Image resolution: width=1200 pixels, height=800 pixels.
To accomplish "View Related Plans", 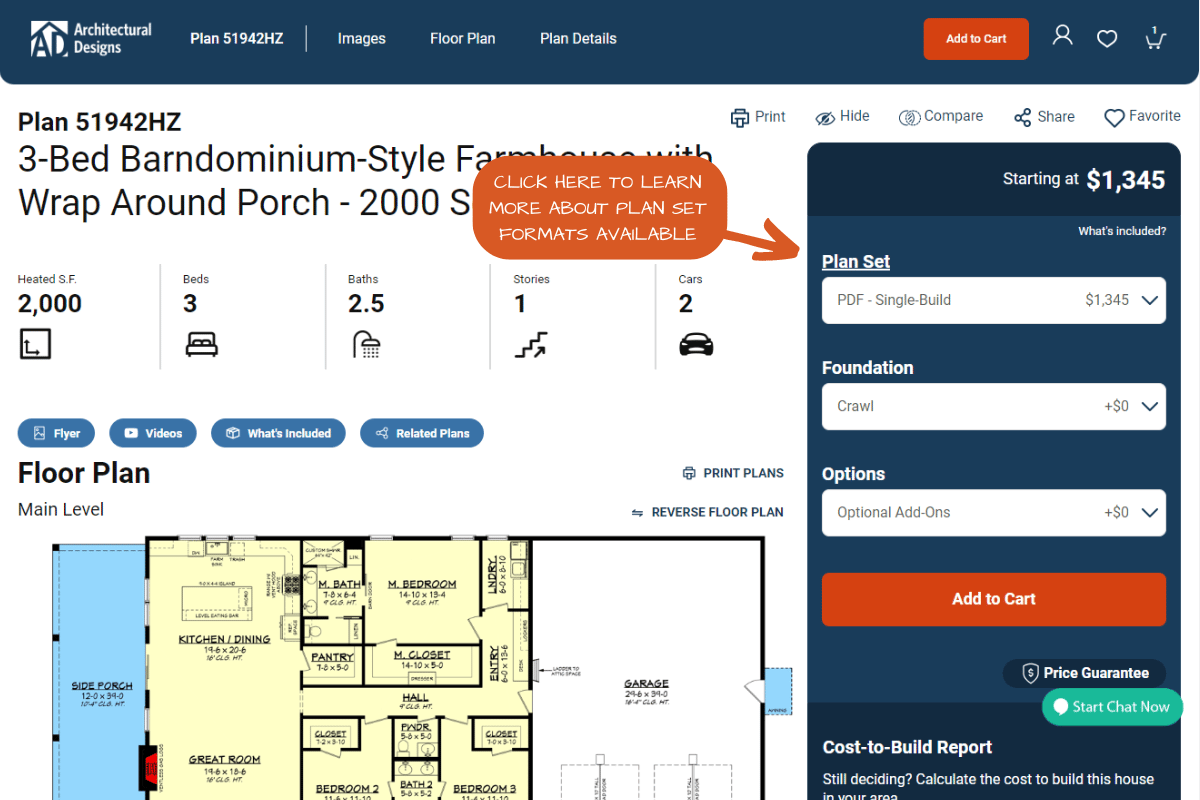I will click(x=422, y=433).
